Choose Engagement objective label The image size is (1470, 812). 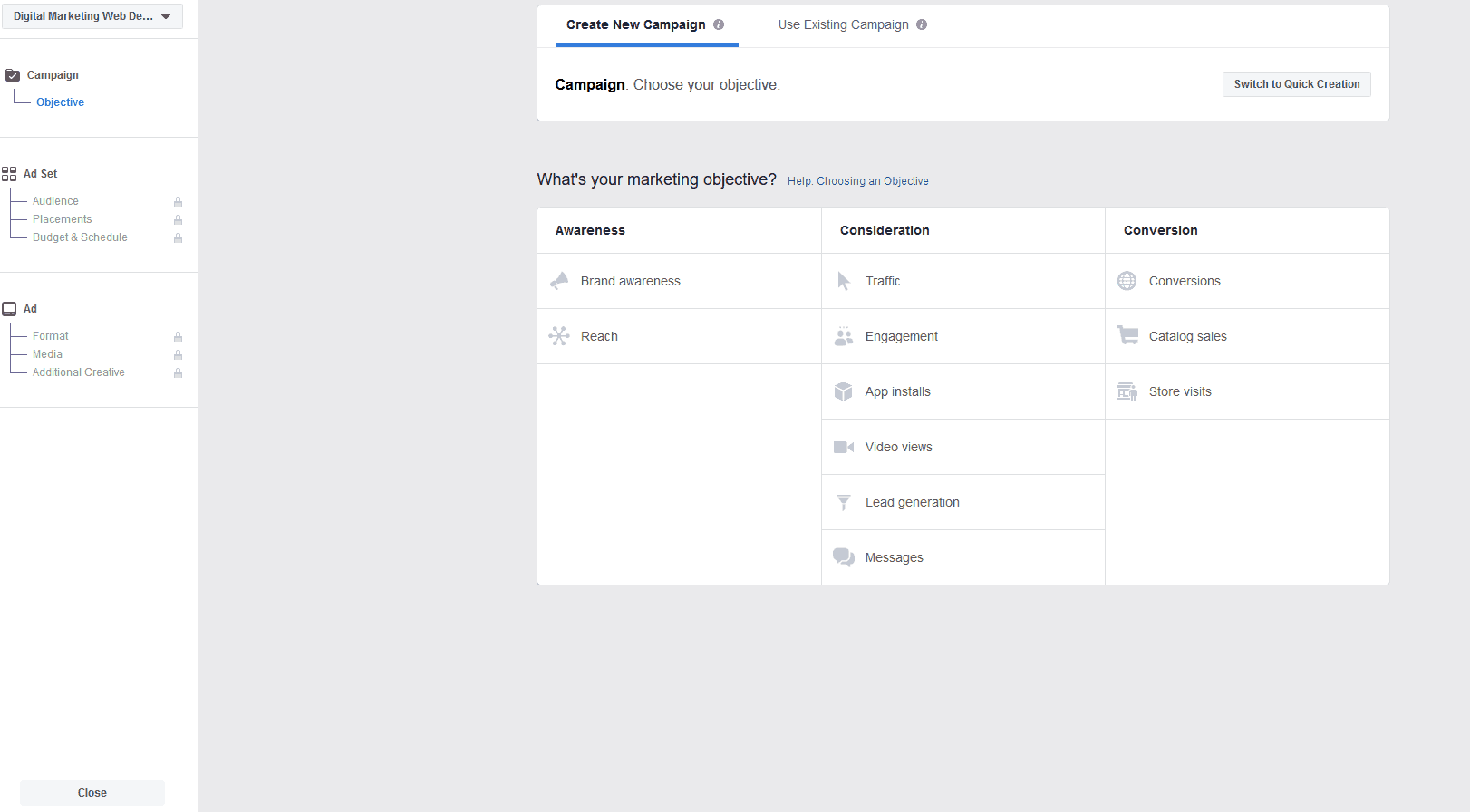click(902, 336)
